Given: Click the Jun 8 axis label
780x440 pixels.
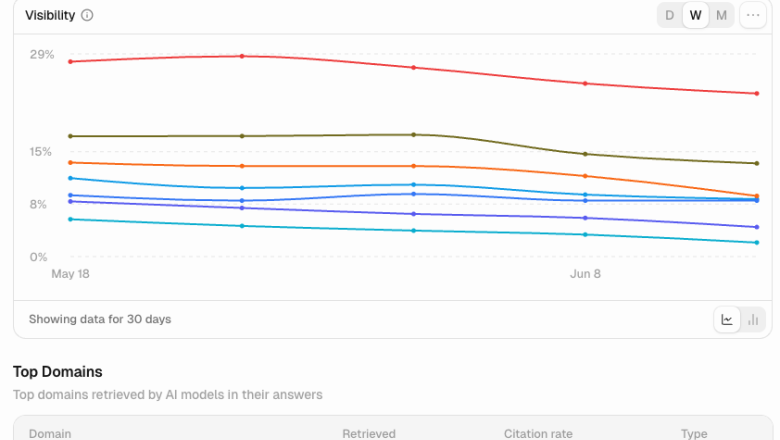Looking at the screenshot, I should coord(585,274).
